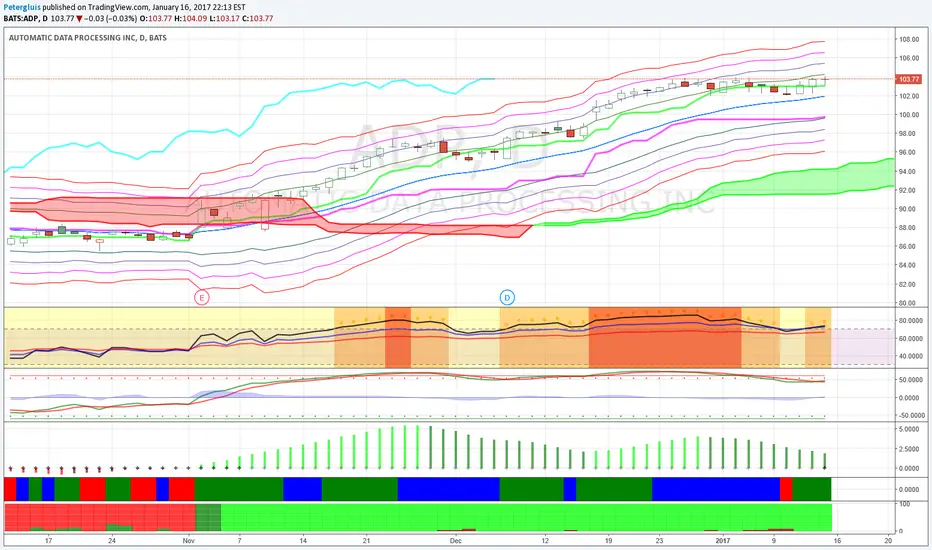Screen dimensions: 932x550
Task: Click the 102.00 price axis label
Action: pyautogui.click(x=909, y=96)
